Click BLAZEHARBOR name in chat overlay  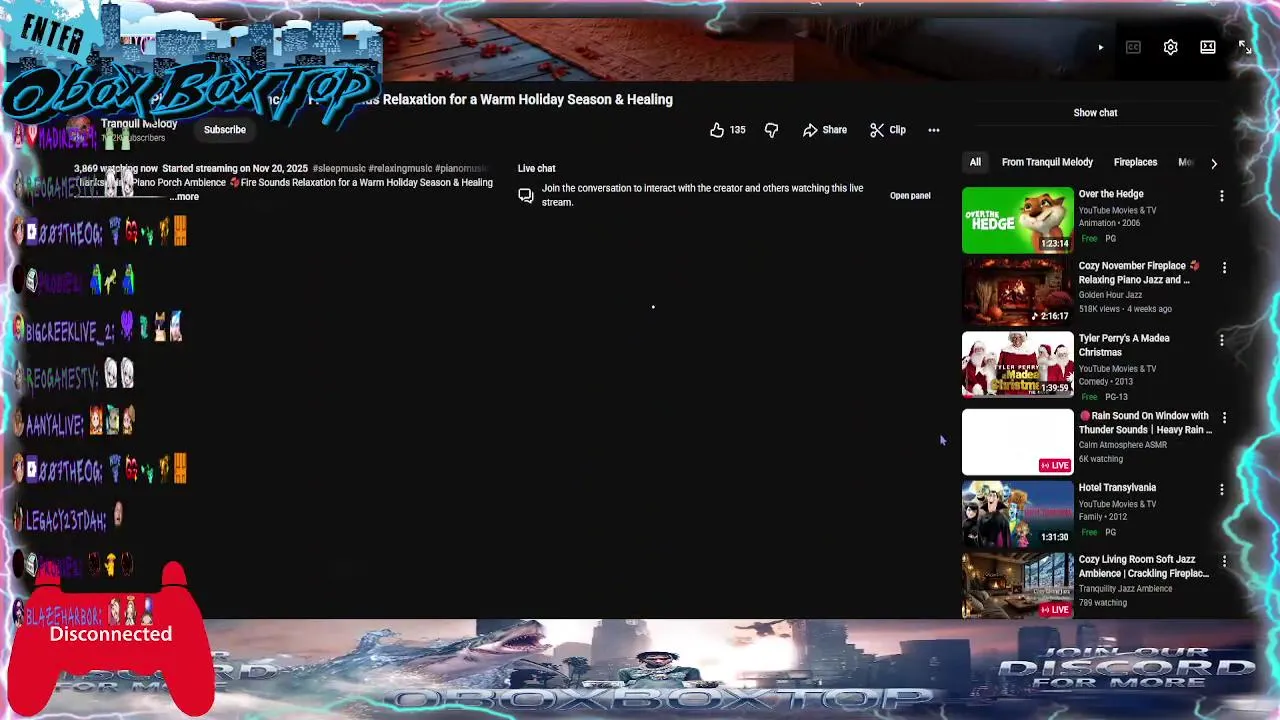click(x=64, y=615)
